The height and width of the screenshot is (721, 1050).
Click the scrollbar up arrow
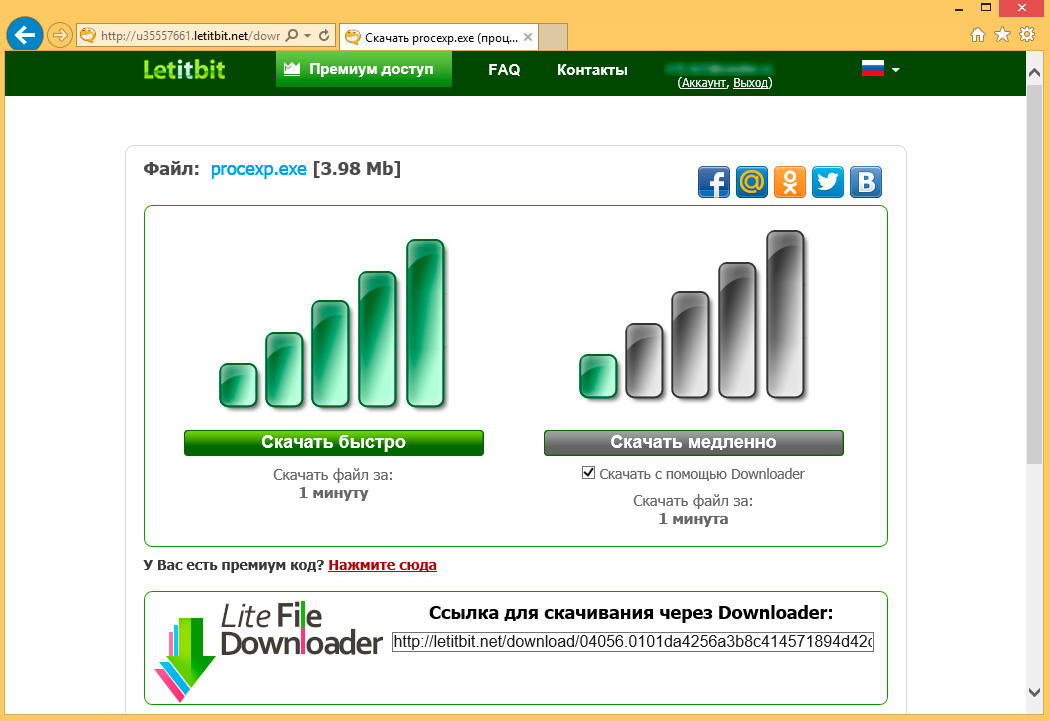[x=1035, y=72]
